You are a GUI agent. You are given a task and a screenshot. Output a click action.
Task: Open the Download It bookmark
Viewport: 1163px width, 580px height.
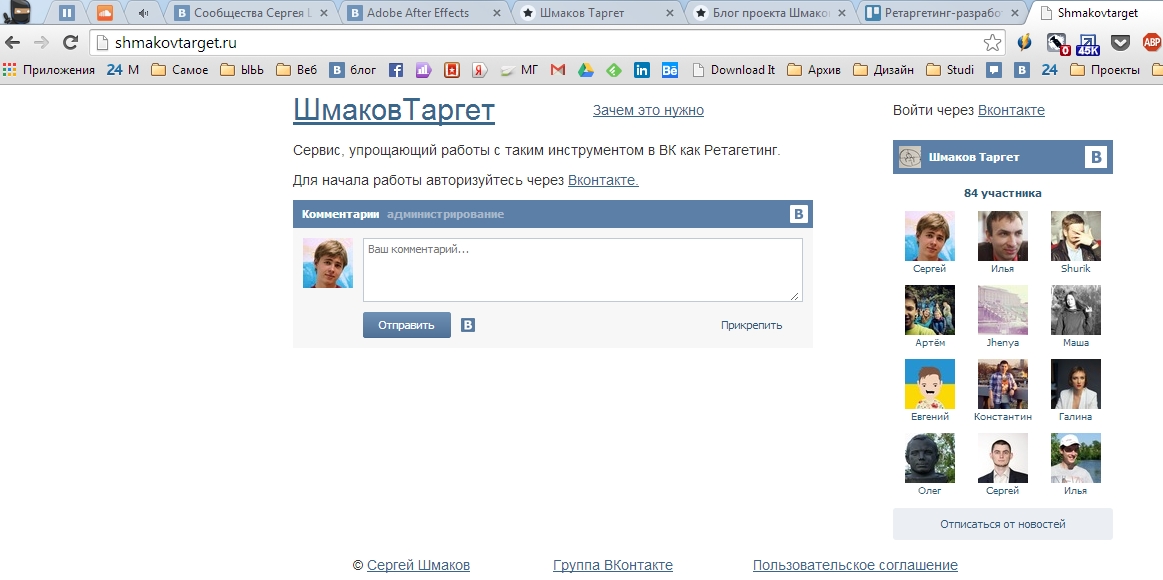(x=734, y=70)
